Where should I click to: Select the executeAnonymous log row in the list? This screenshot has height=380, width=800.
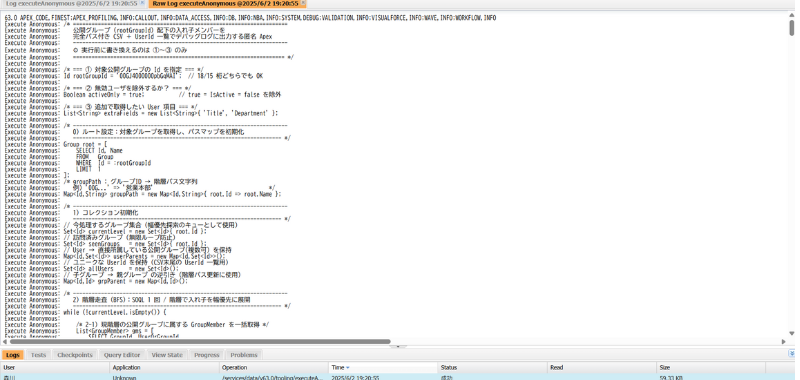point(398,377)
